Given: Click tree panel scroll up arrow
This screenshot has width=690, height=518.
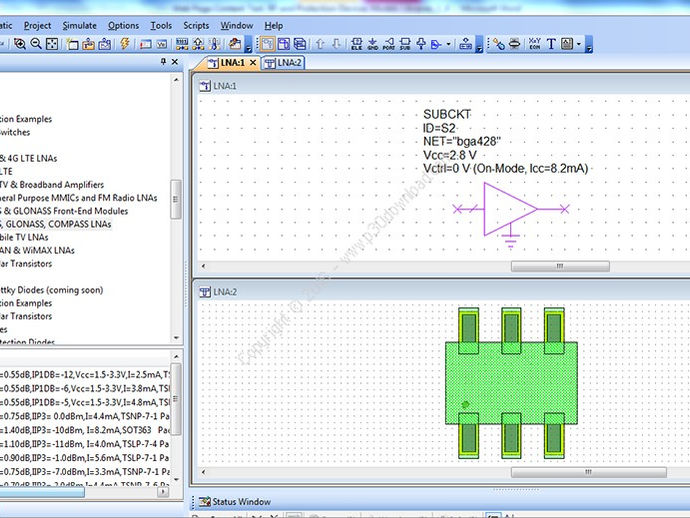Looking at the screenshot, I should tap(176, 80).
